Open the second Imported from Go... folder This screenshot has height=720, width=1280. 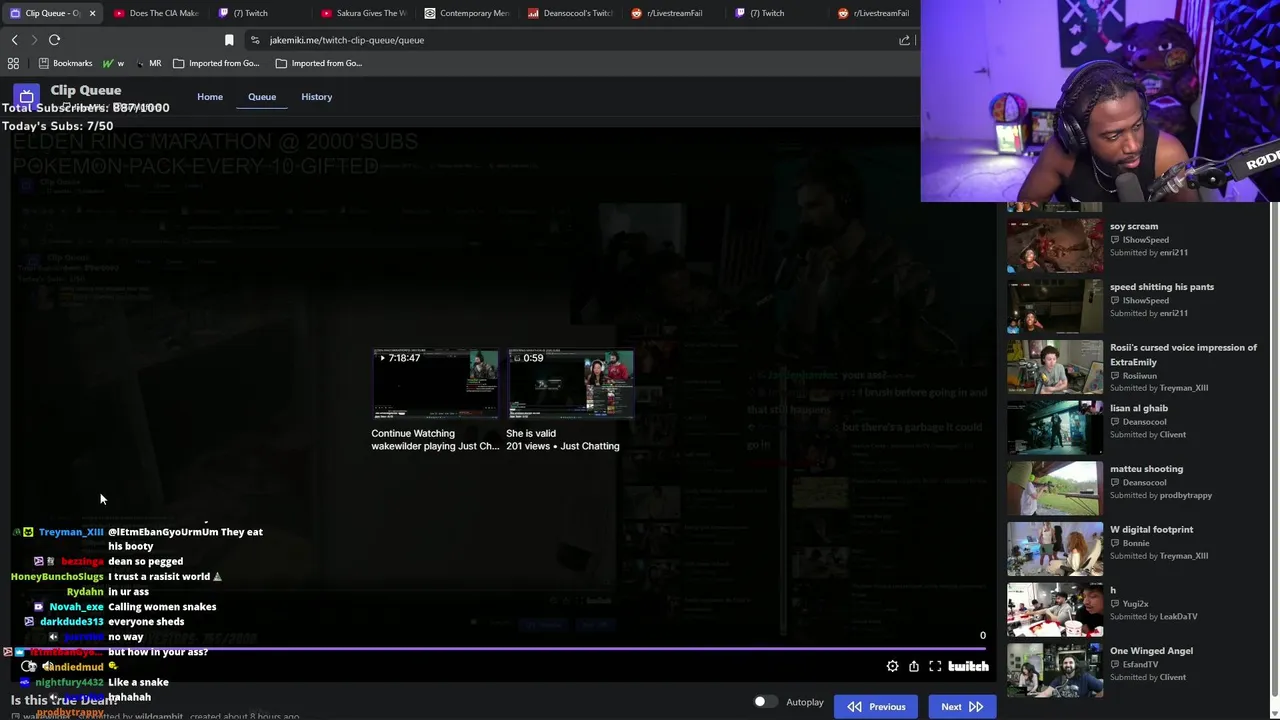(318, 63)
